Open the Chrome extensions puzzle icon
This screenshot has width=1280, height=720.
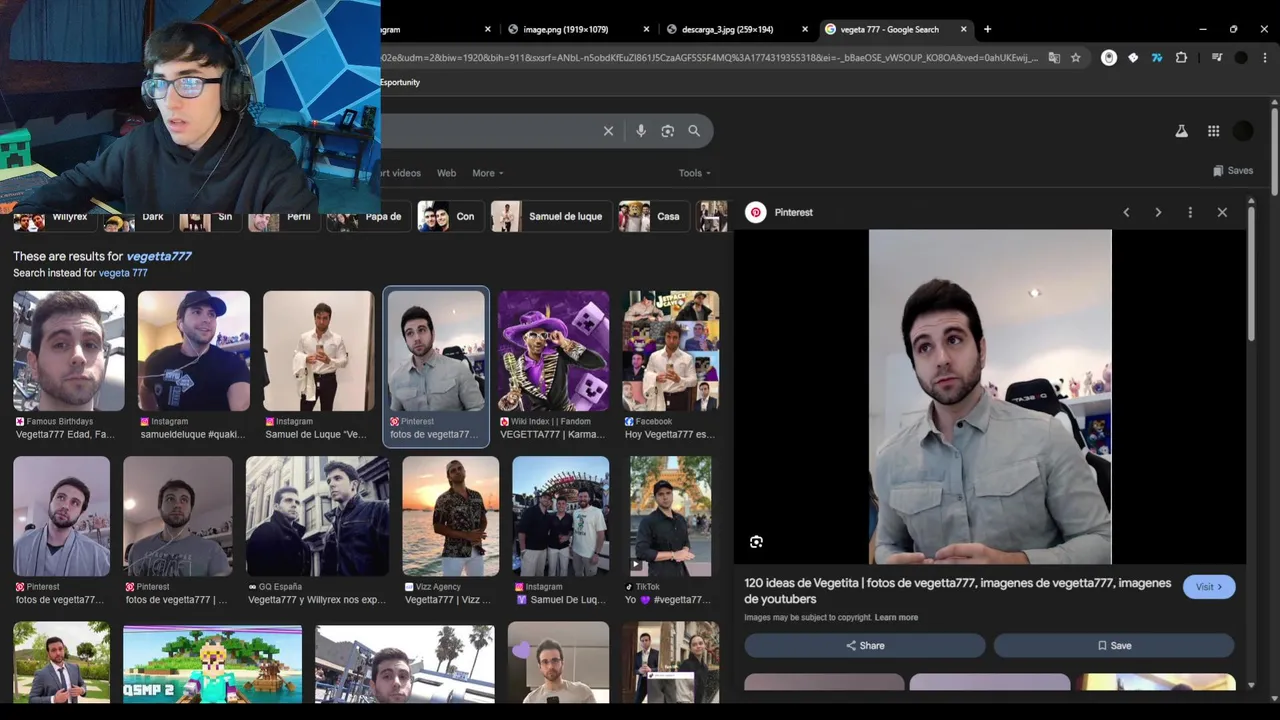[1181, 58]
